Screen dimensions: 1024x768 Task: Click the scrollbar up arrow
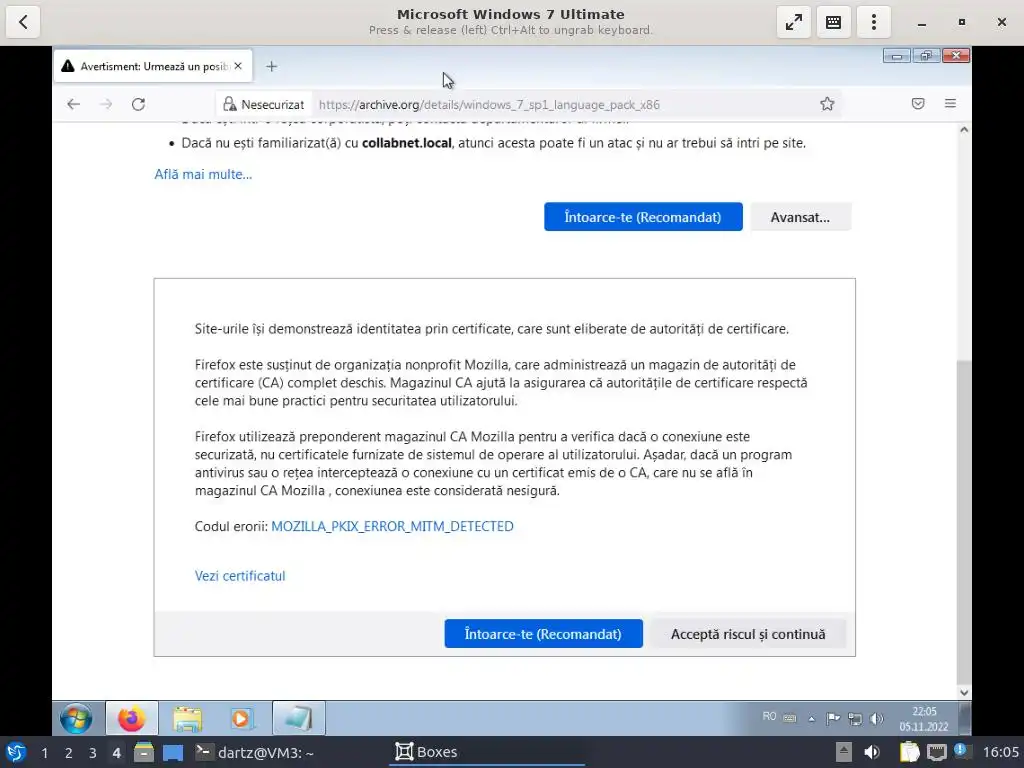[x=964, y=130]
